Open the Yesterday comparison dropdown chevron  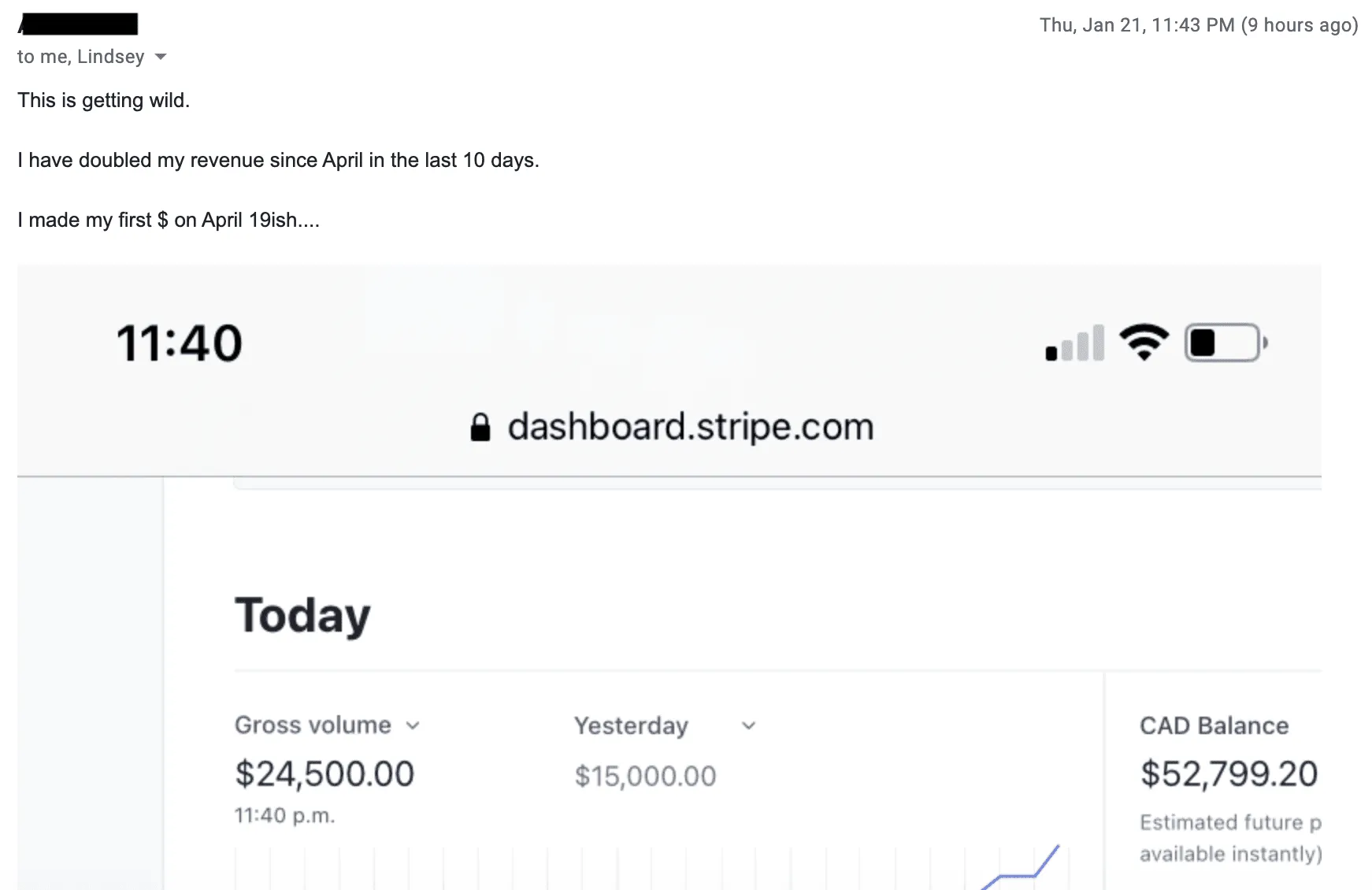pos(749,725)
